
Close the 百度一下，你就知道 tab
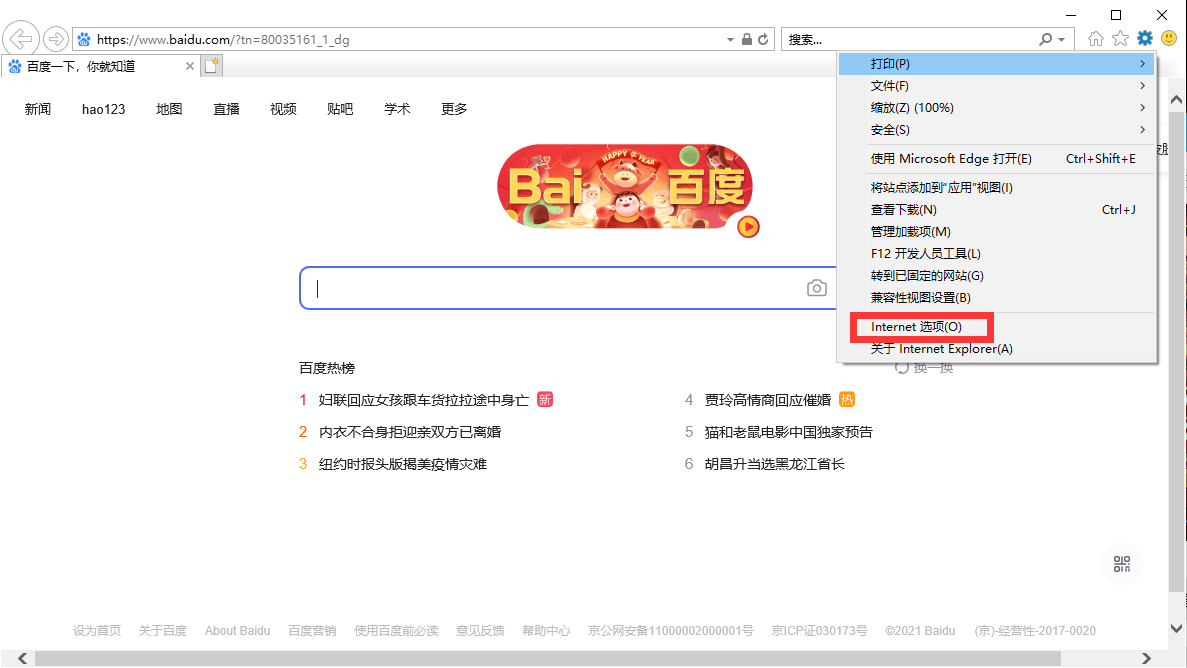[190, 66]
